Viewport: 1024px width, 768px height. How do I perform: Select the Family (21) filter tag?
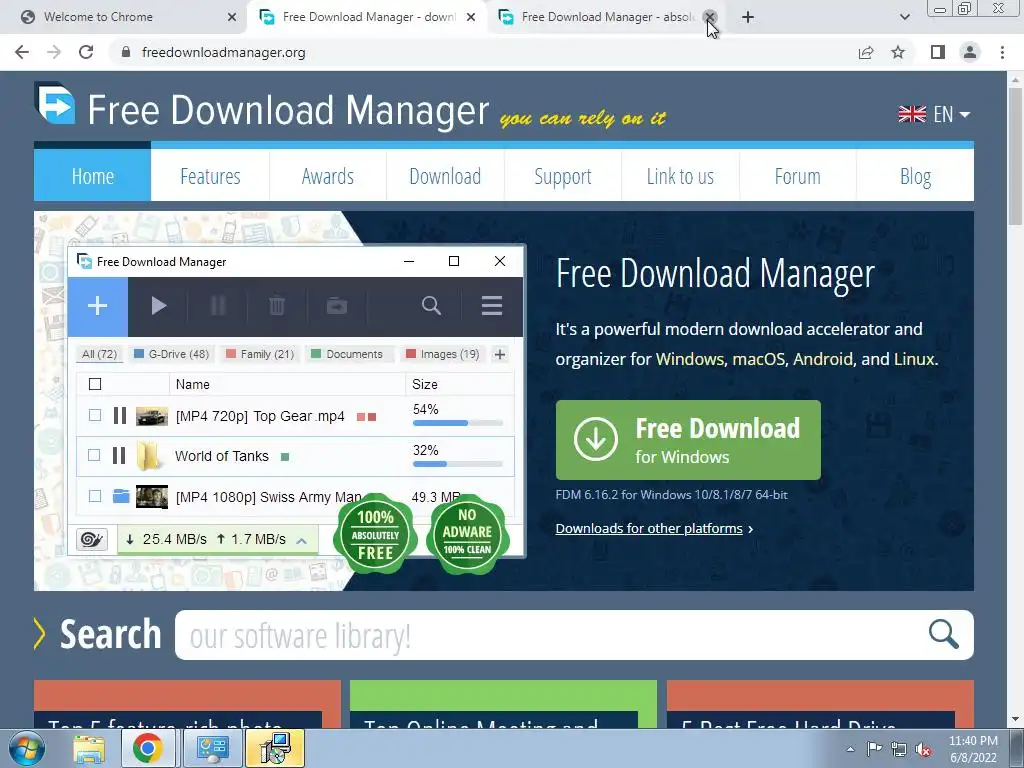tap(260, 354)
